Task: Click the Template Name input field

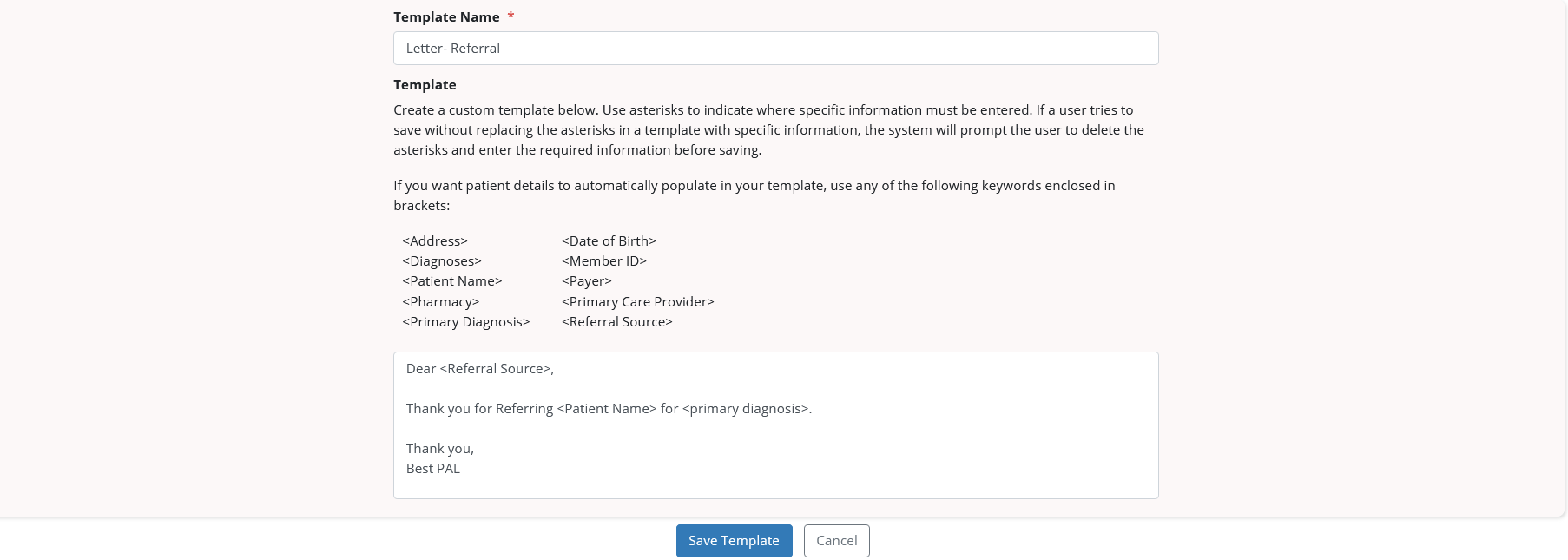Action: [775, 49]
